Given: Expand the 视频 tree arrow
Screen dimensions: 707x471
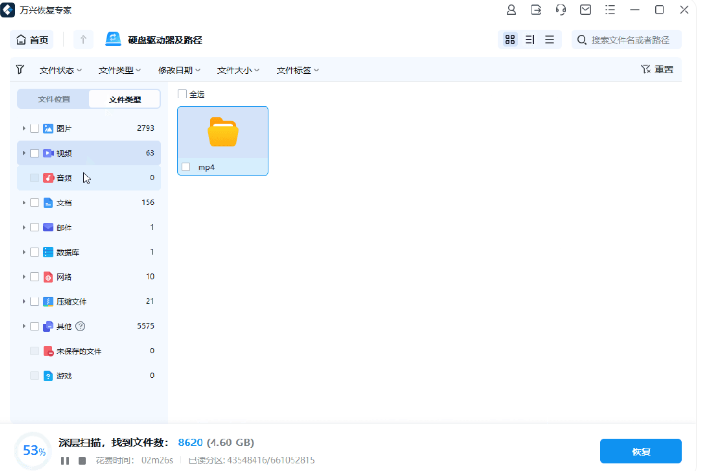Looking at the screenshot, I should coord(23,153).
